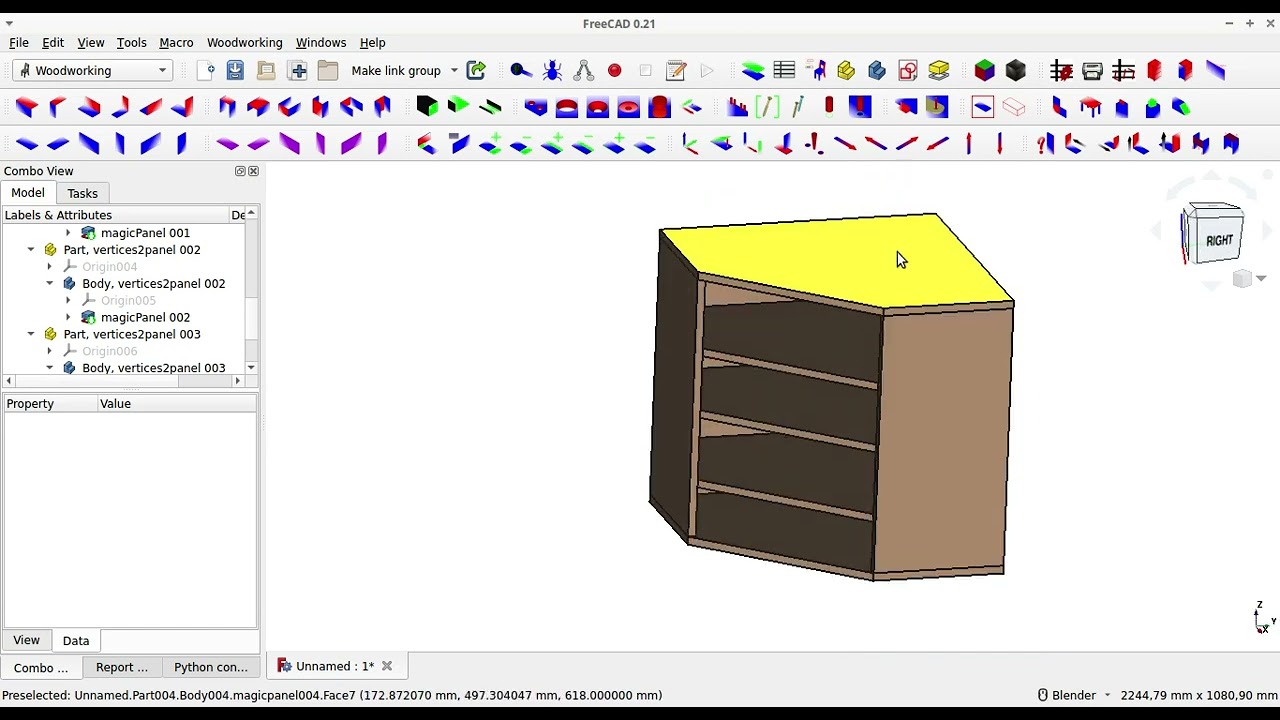Click the save document icon
The width and height of the screenshot is (1280, 720).
(x=235, y=70)
